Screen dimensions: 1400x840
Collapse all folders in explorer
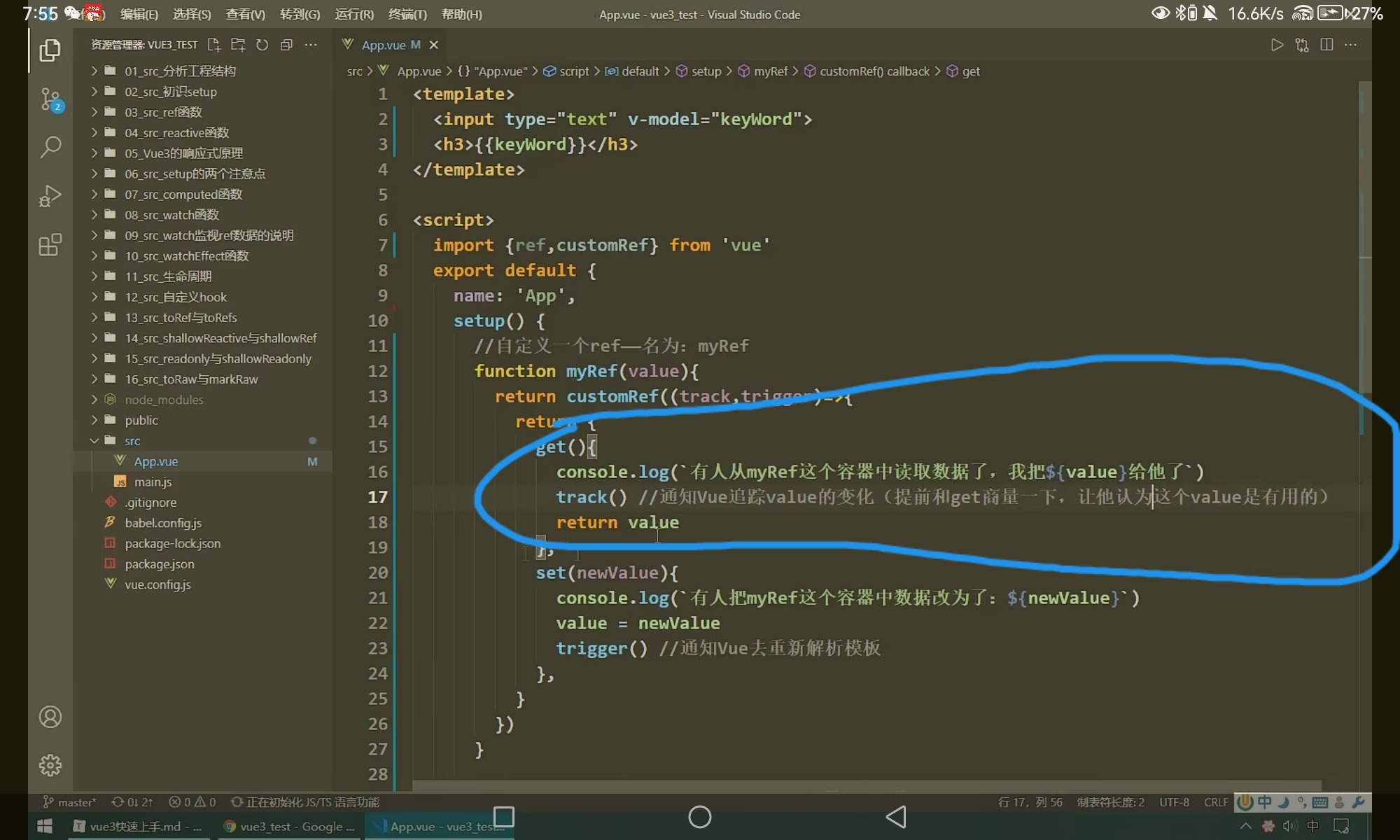tap(286, 45)
